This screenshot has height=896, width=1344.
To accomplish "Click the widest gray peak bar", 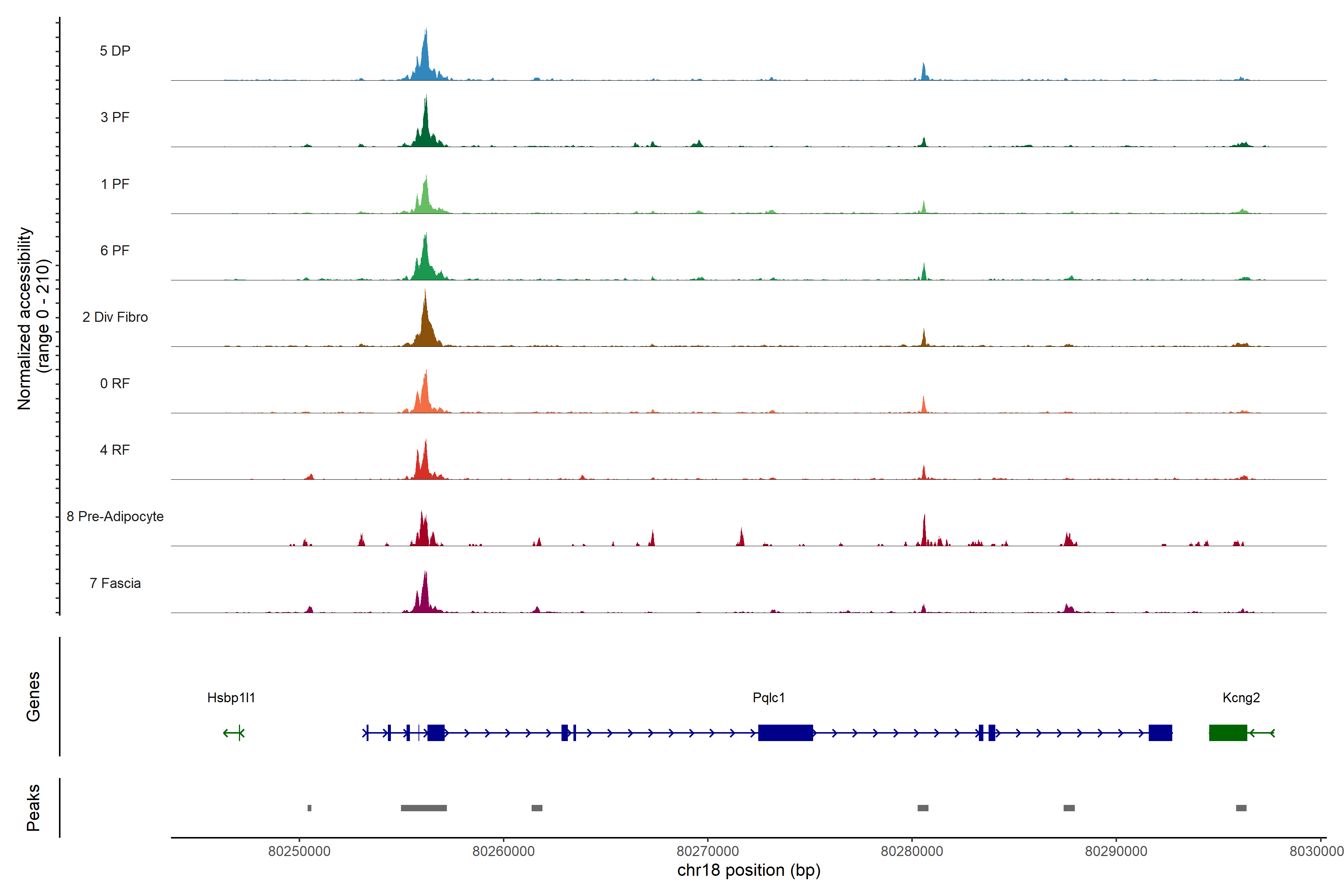I will (x=423, y=808).
